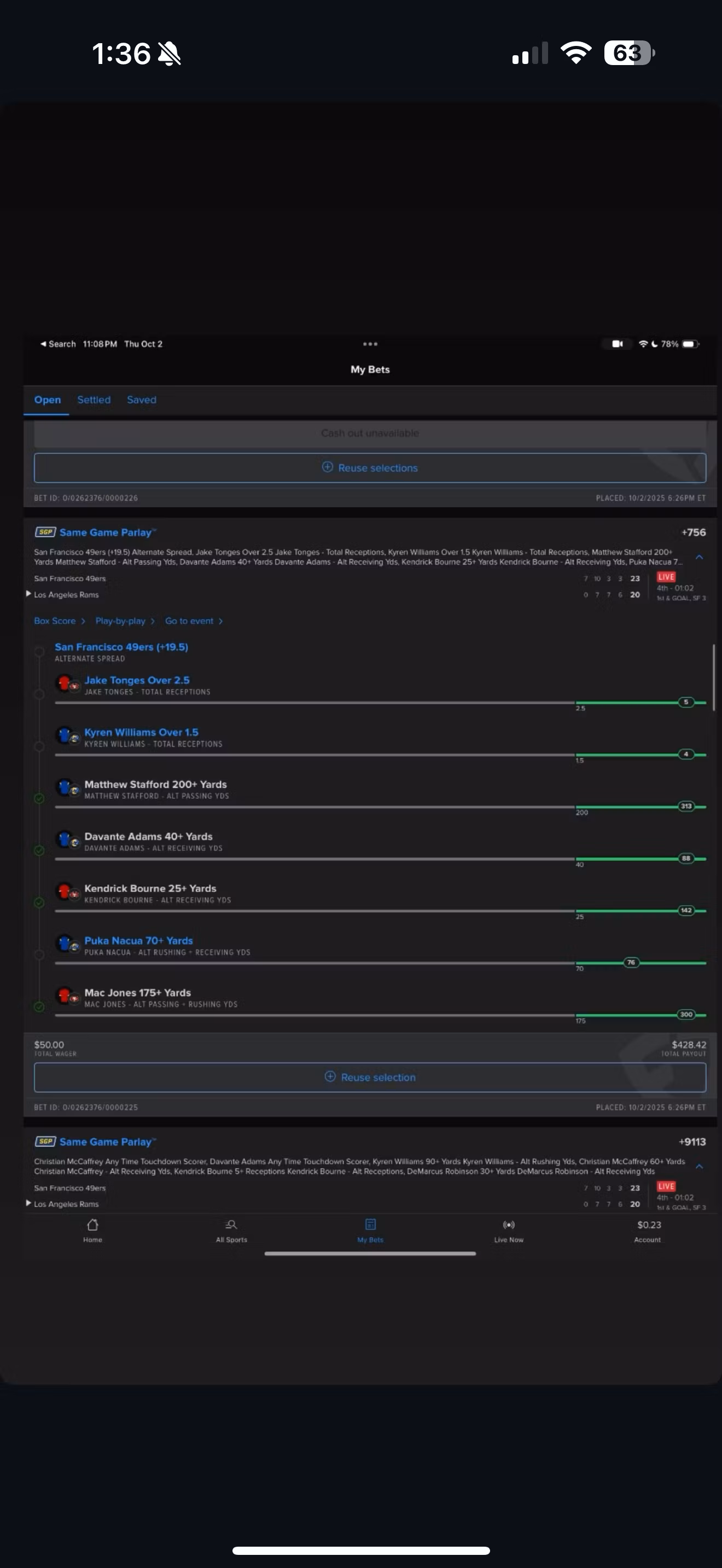Tap the Puka Nacua 76 progress marker
This screenshot has height=1568, width=722.
point(631,962)
